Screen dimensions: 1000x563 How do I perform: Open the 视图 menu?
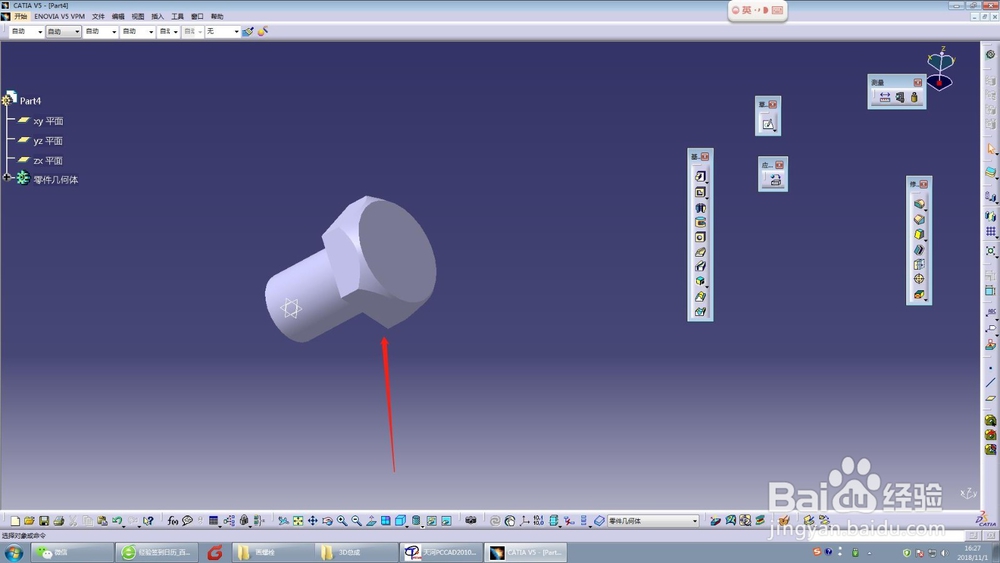(x=138, y=17)
